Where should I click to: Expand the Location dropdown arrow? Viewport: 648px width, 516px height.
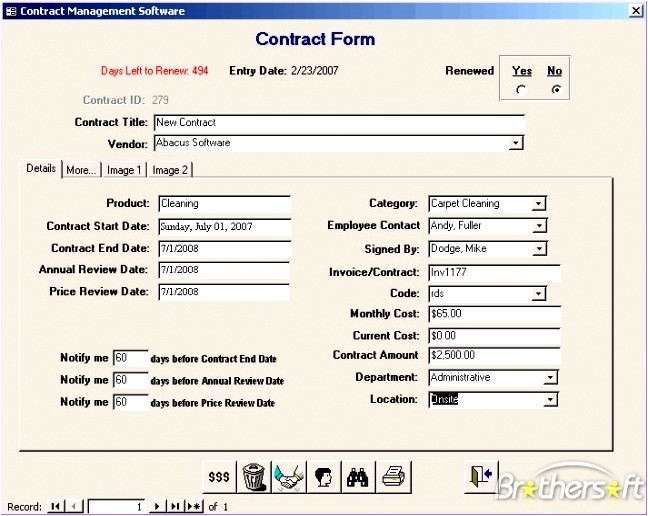point(550,400)
